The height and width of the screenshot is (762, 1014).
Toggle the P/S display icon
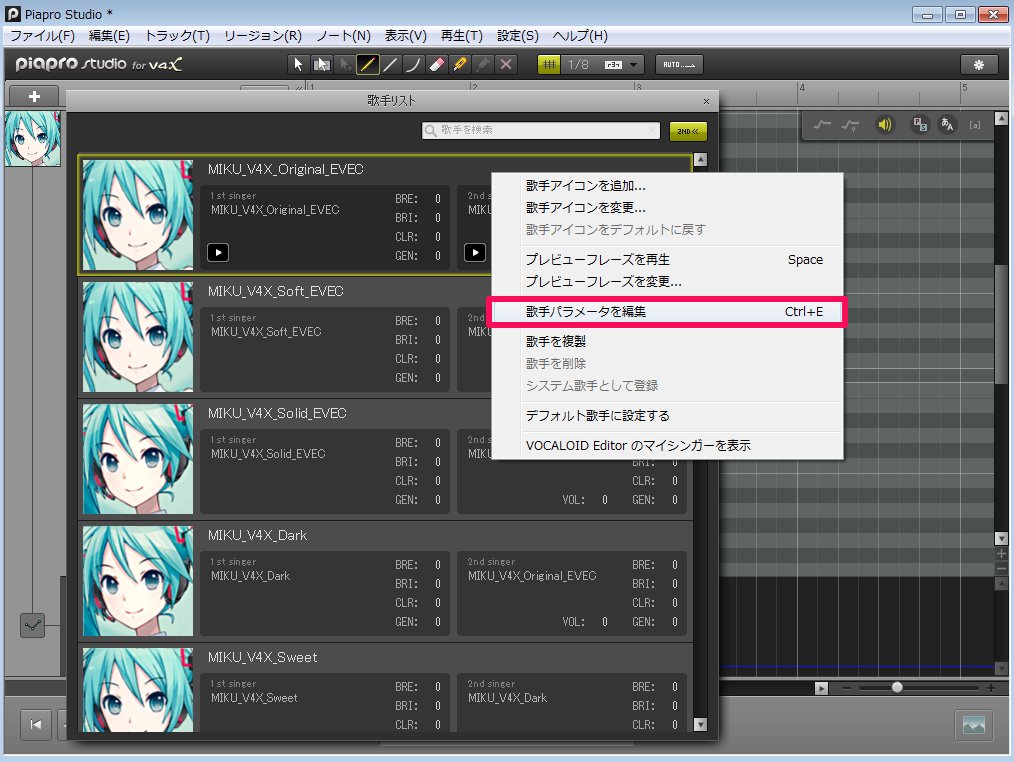coord(920,124)
